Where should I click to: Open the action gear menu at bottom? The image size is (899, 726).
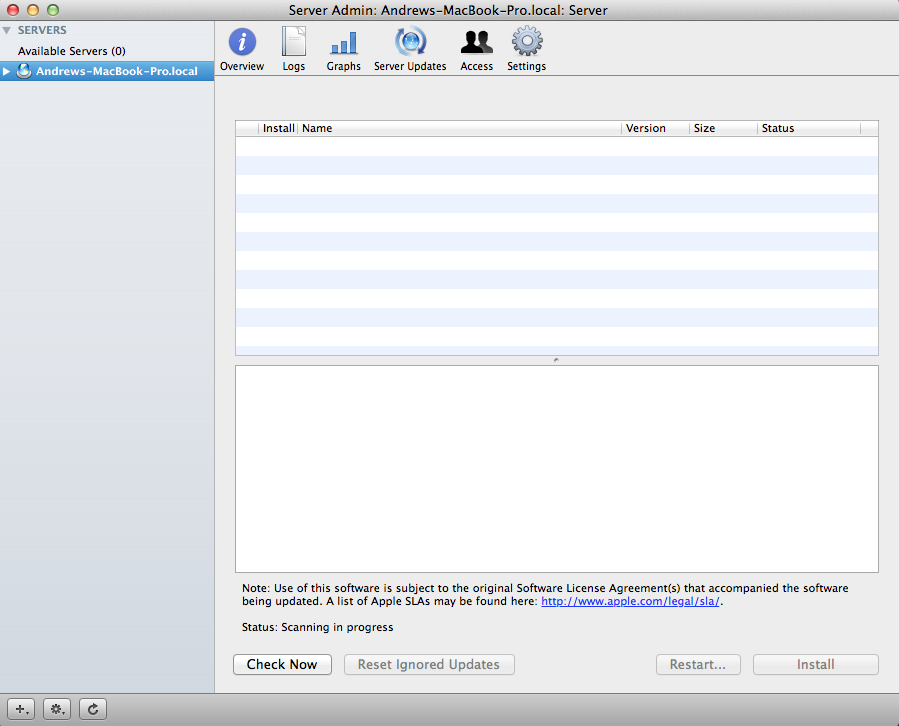point(57,709)
